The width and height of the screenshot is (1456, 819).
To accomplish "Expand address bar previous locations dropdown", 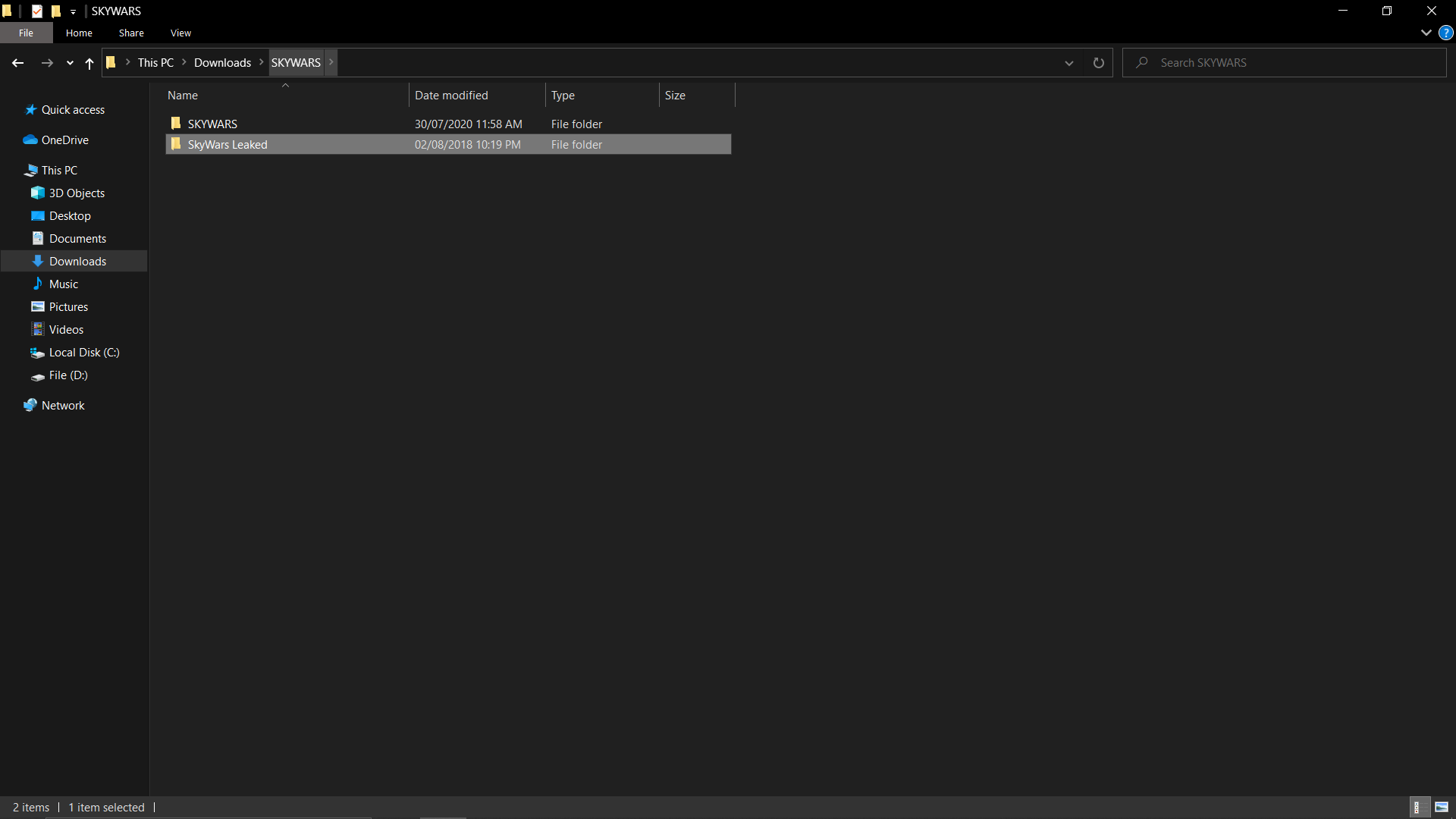I will (1068, 63).
